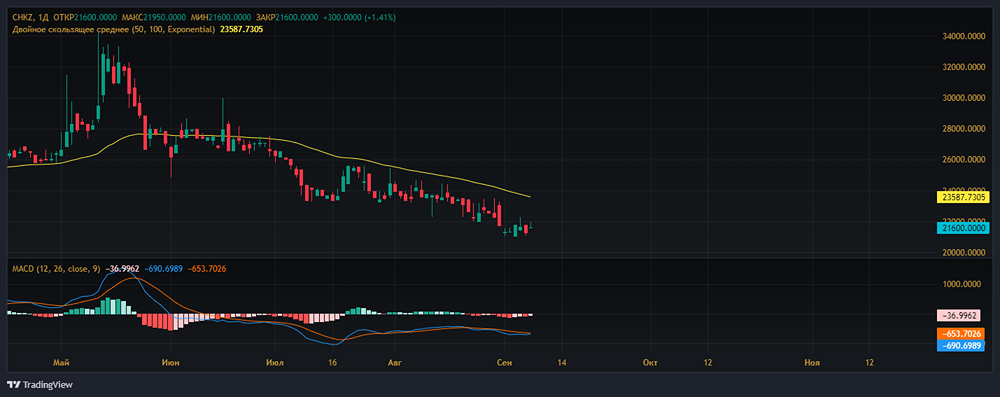
Task: Click the 20000.0000 price scale level
Action: (x=964, y=253)
